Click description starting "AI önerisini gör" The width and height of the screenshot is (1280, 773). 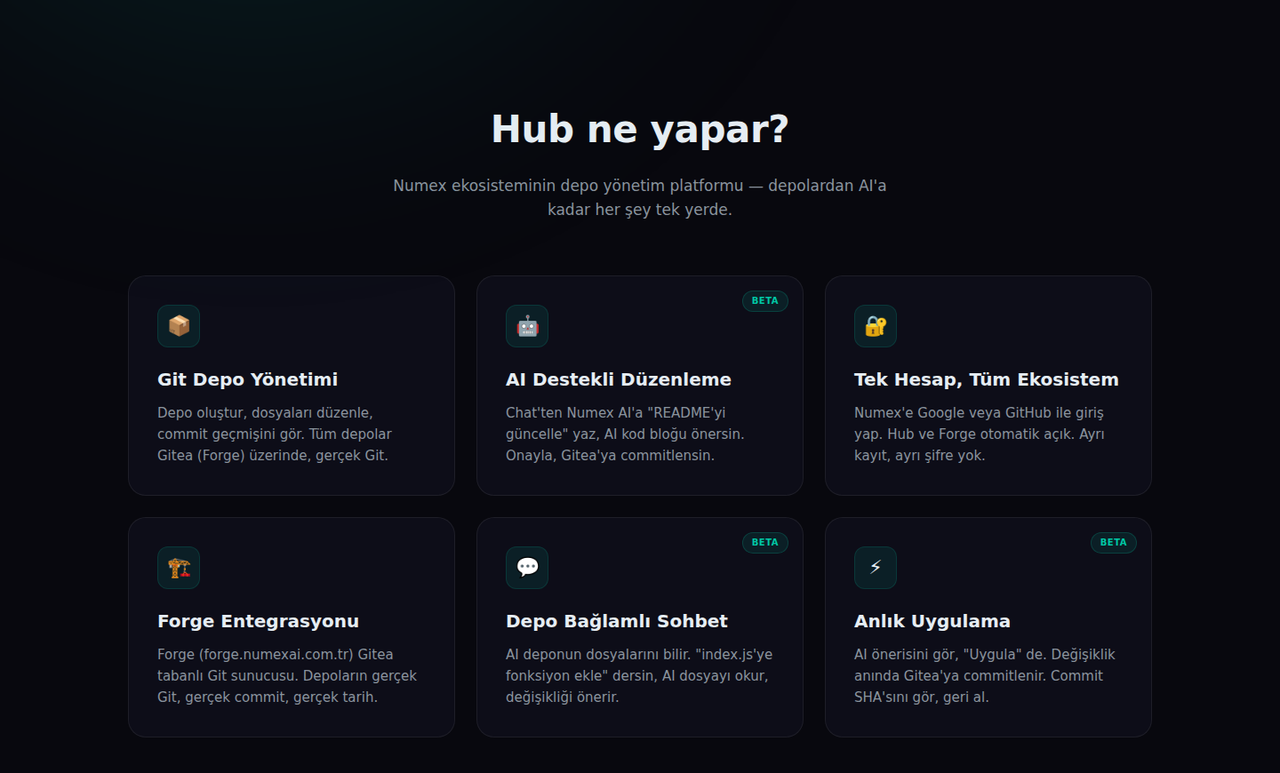click(x=985, y=676)
